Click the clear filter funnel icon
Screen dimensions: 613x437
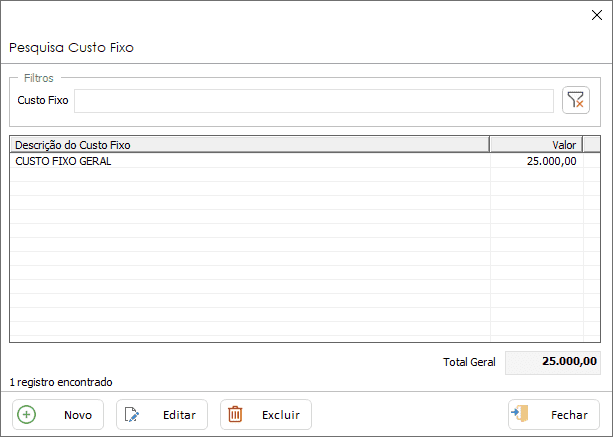tap(575, 100)
